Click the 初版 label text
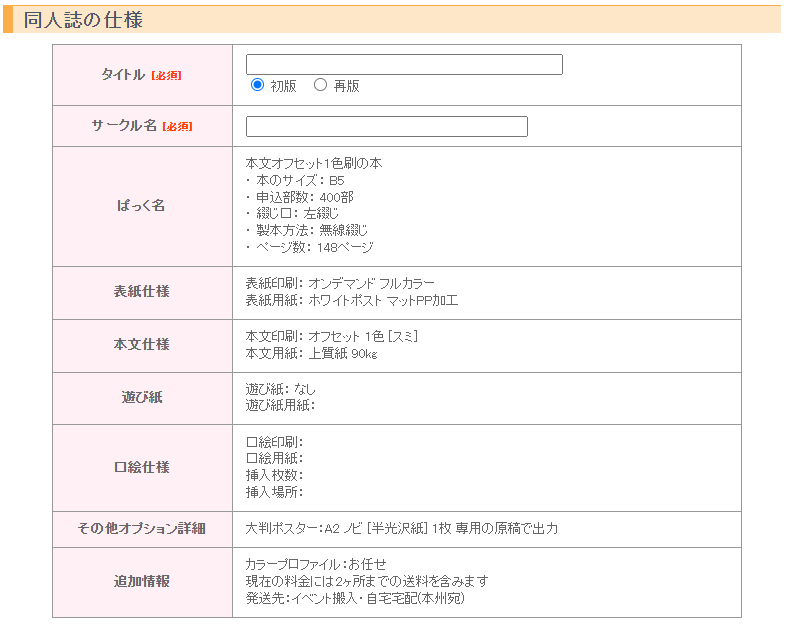The width and height of the screenshot is (786, 624). coord(283,86)
